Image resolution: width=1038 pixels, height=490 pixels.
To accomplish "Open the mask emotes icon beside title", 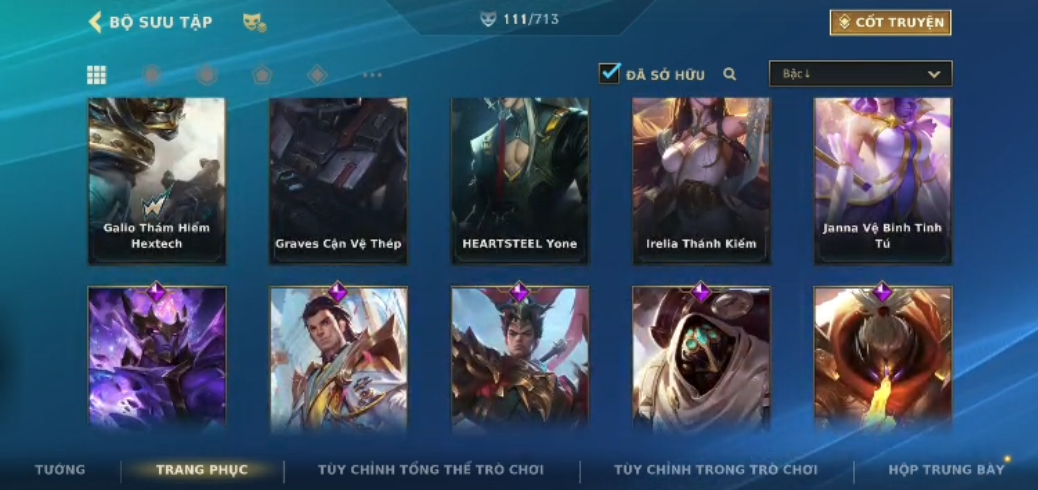I will (254, 23).
